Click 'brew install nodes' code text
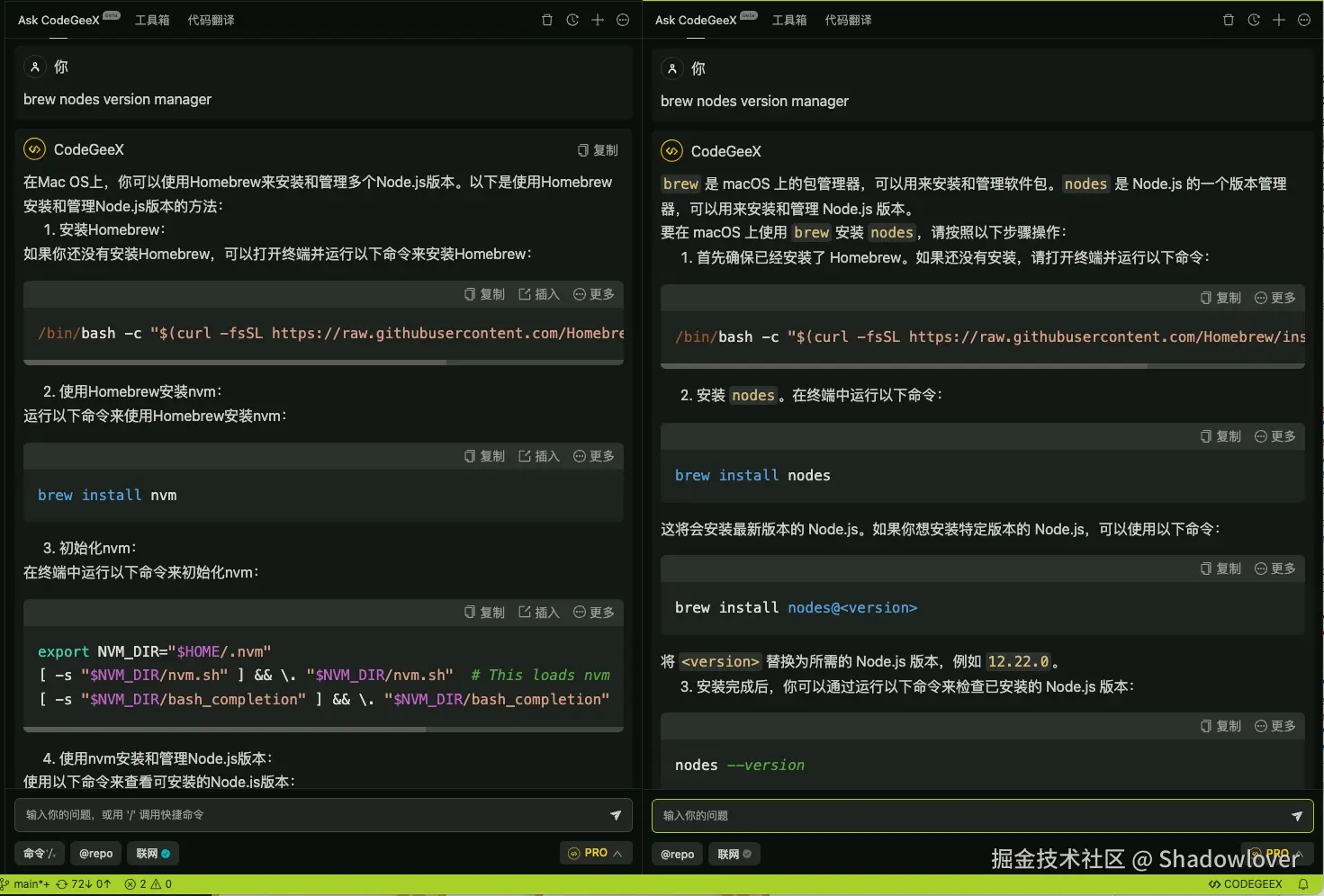Viewport: 1324px width, 896px height. point(752,475)
